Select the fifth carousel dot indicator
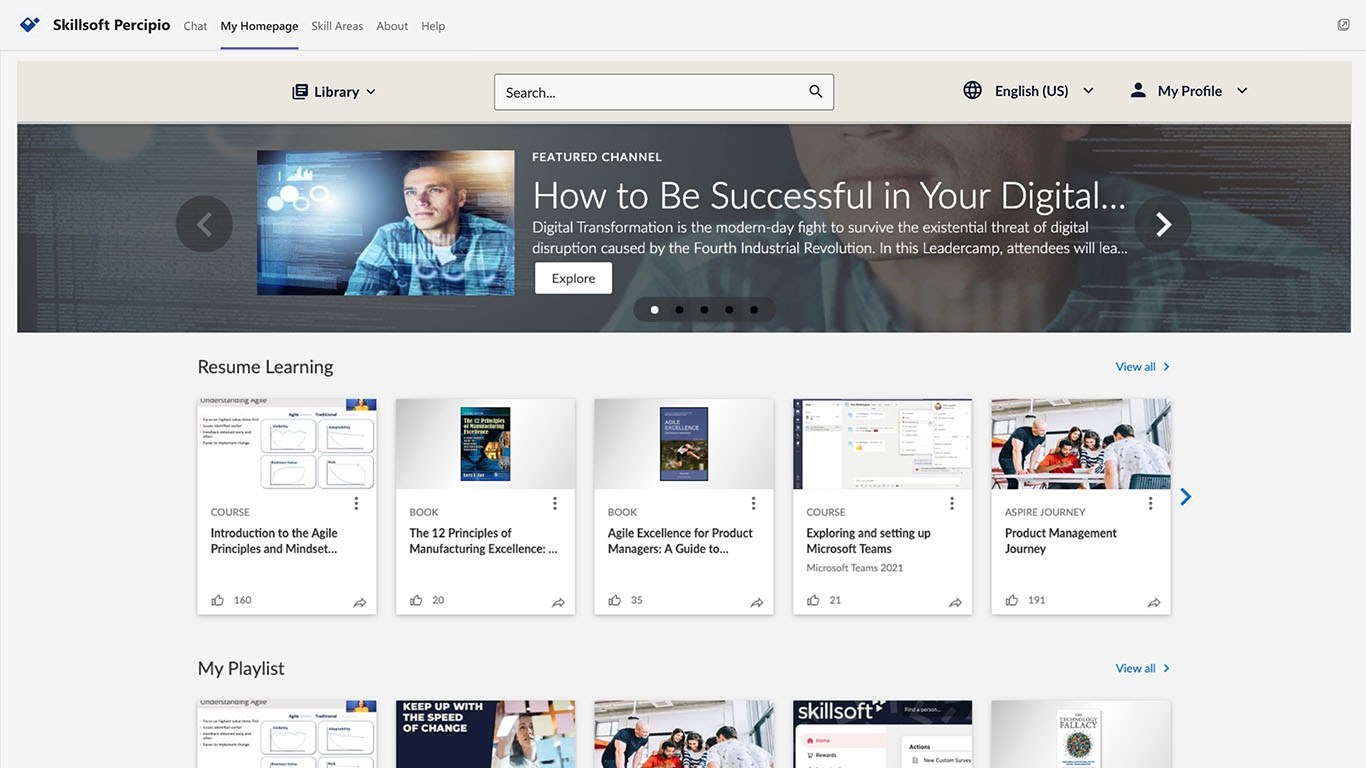Screen dimensions: 1366x768 pyautogui.click(x=754, y=310)
